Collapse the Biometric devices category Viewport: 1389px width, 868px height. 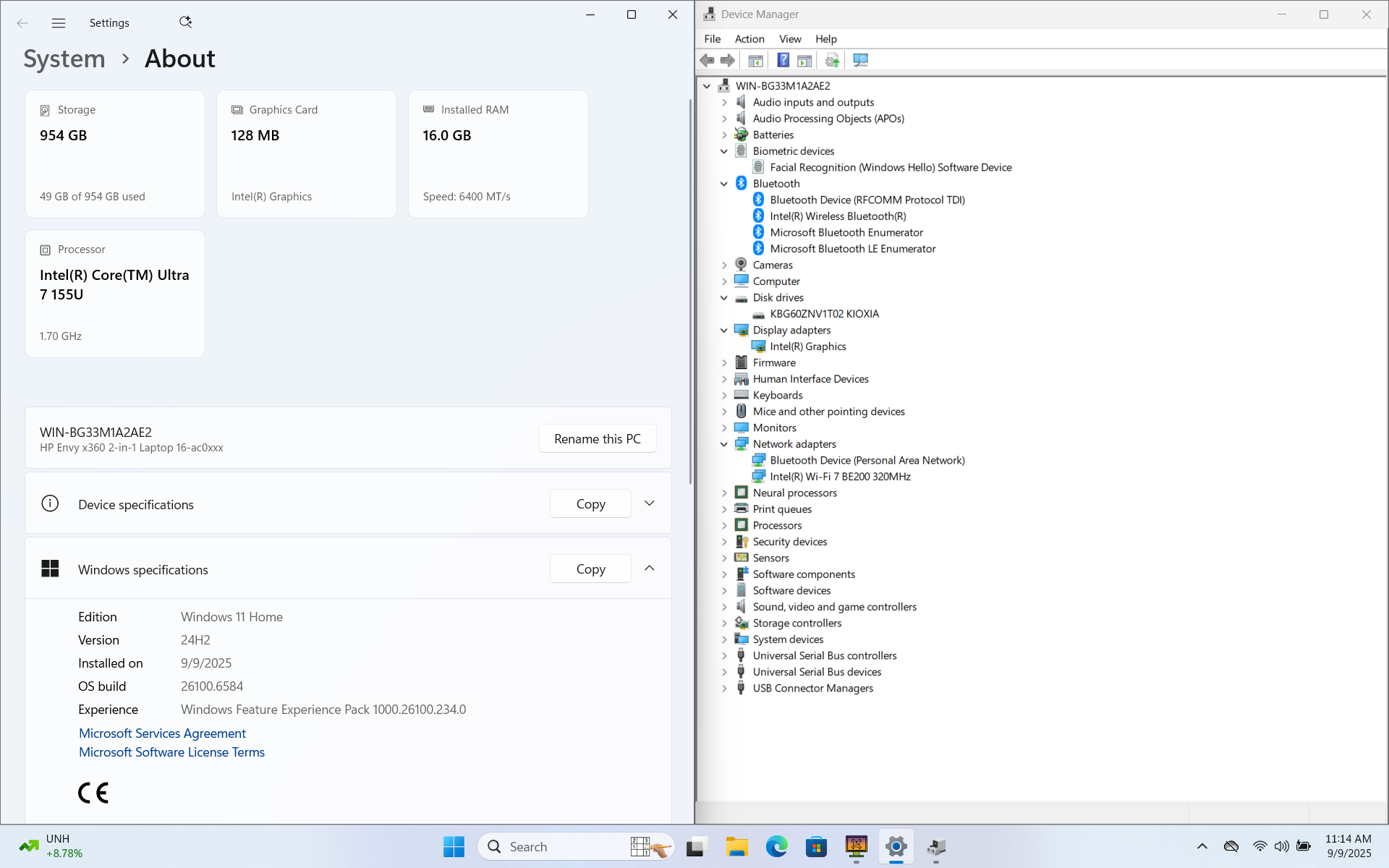point(724,151)
